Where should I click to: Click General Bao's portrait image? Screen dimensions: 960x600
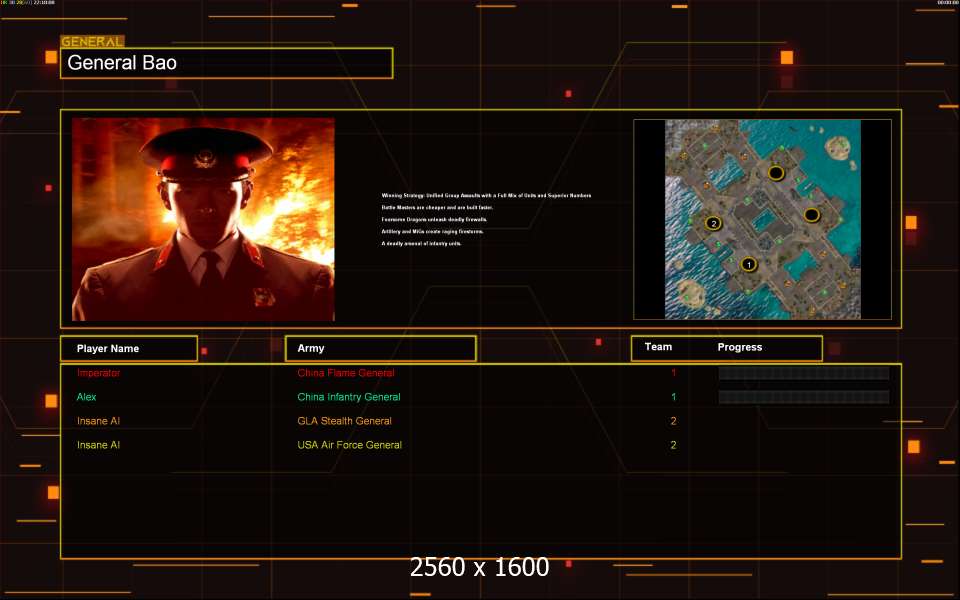(203, 219)
